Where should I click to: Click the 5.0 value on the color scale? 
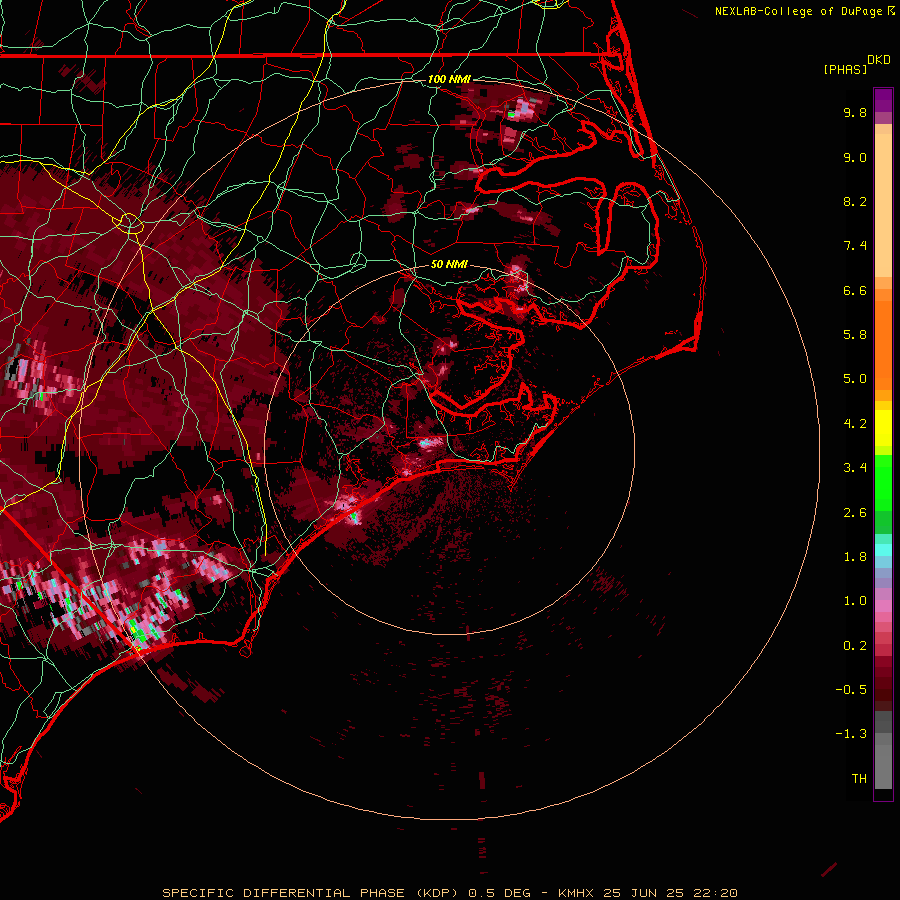click(x=855, y=379)
